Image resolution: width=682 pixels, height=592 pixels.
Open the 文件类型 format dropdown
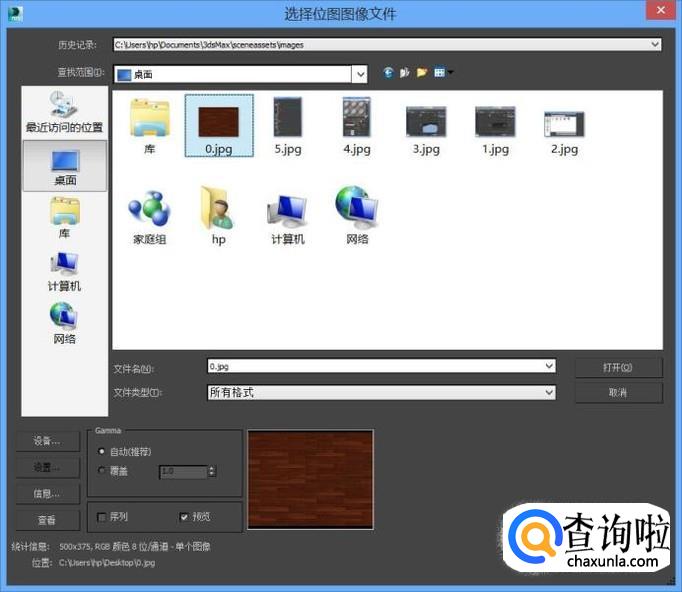[x=549, y=393]
